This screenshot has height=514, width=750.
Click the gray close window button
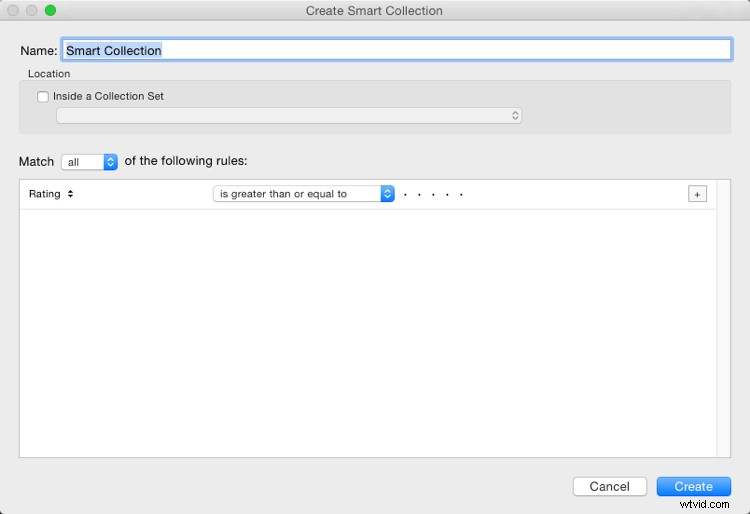[13, 10]
